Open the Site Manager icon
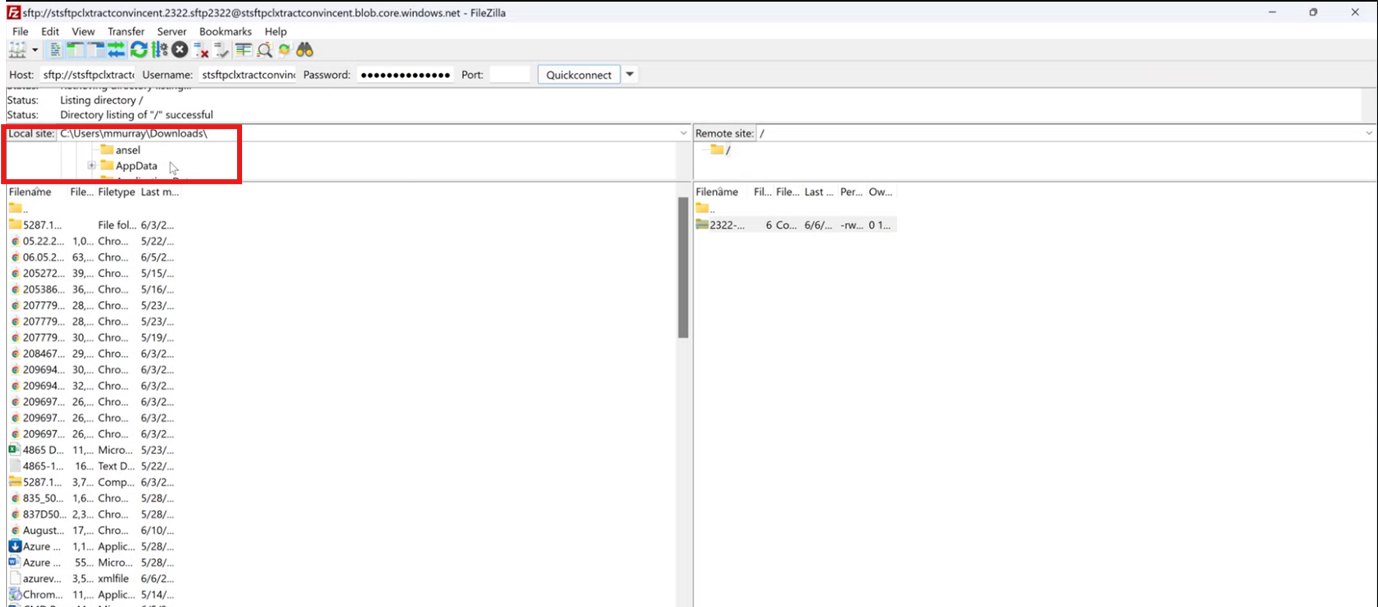Viewport: 1378px width, 607px height. pyautogui.click(x=17, y=49)
